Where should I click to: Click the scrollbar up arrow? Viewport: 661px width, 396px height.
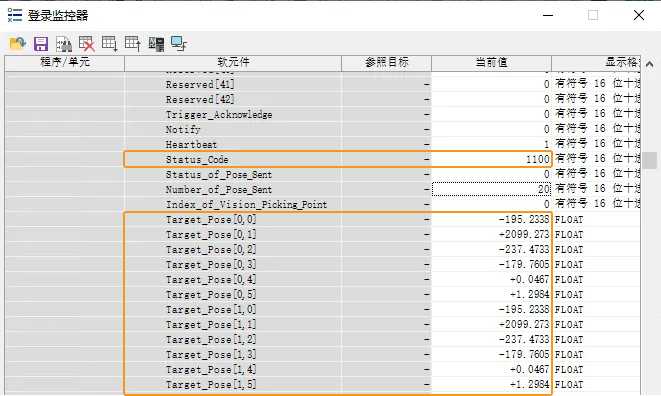[x=650, y=64]
